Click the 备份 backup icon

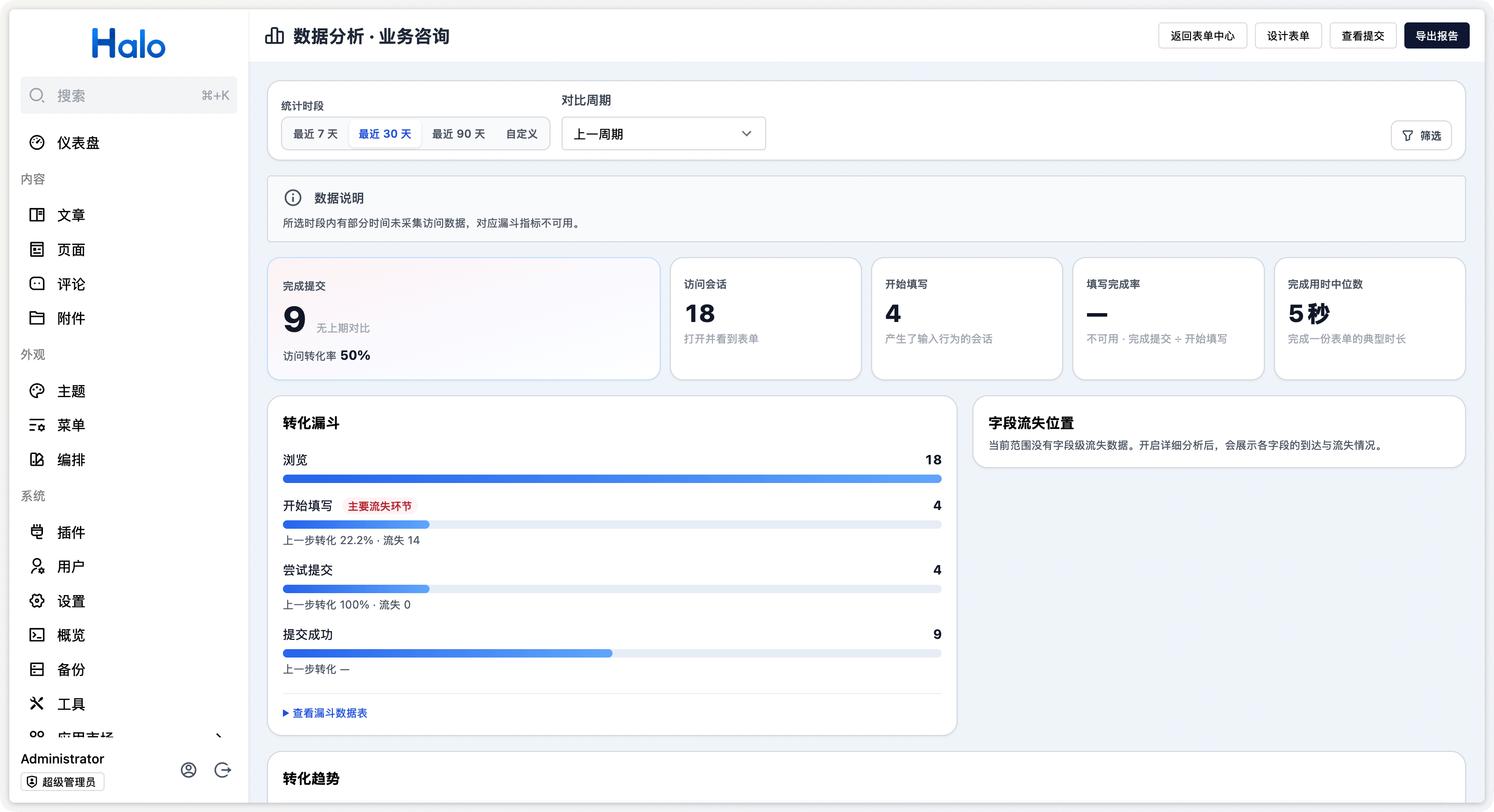[36, 669]
